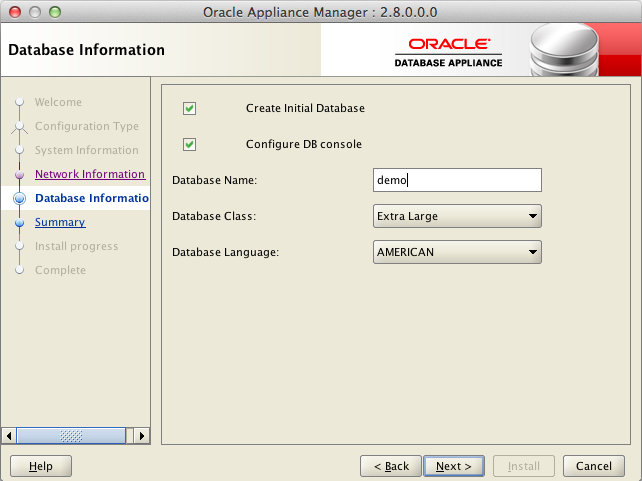
Task: Click the Configuration Type step text
Action: pos(87,126)
